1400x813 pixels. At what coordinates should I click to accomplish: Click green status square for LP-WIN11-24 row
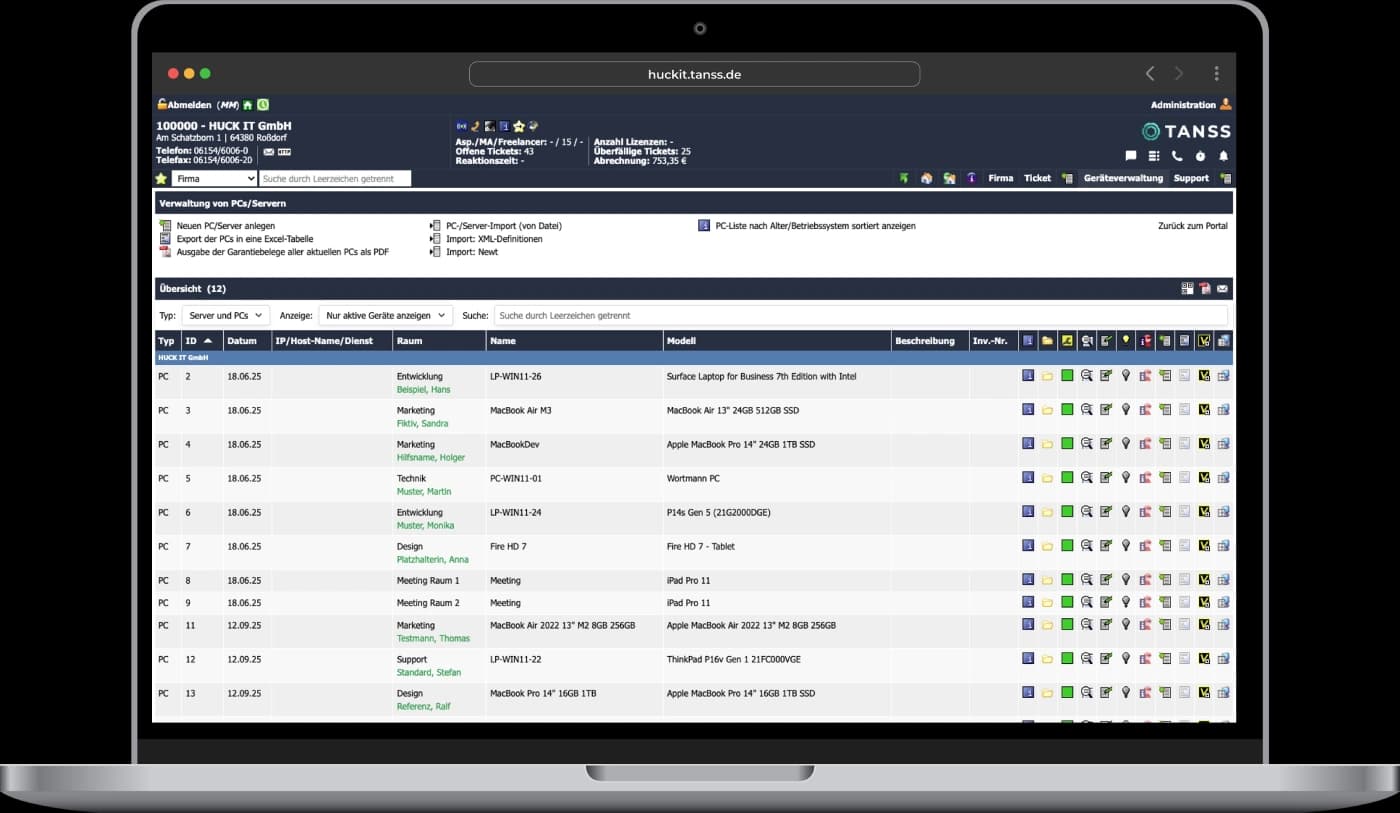click(1067, 512)
